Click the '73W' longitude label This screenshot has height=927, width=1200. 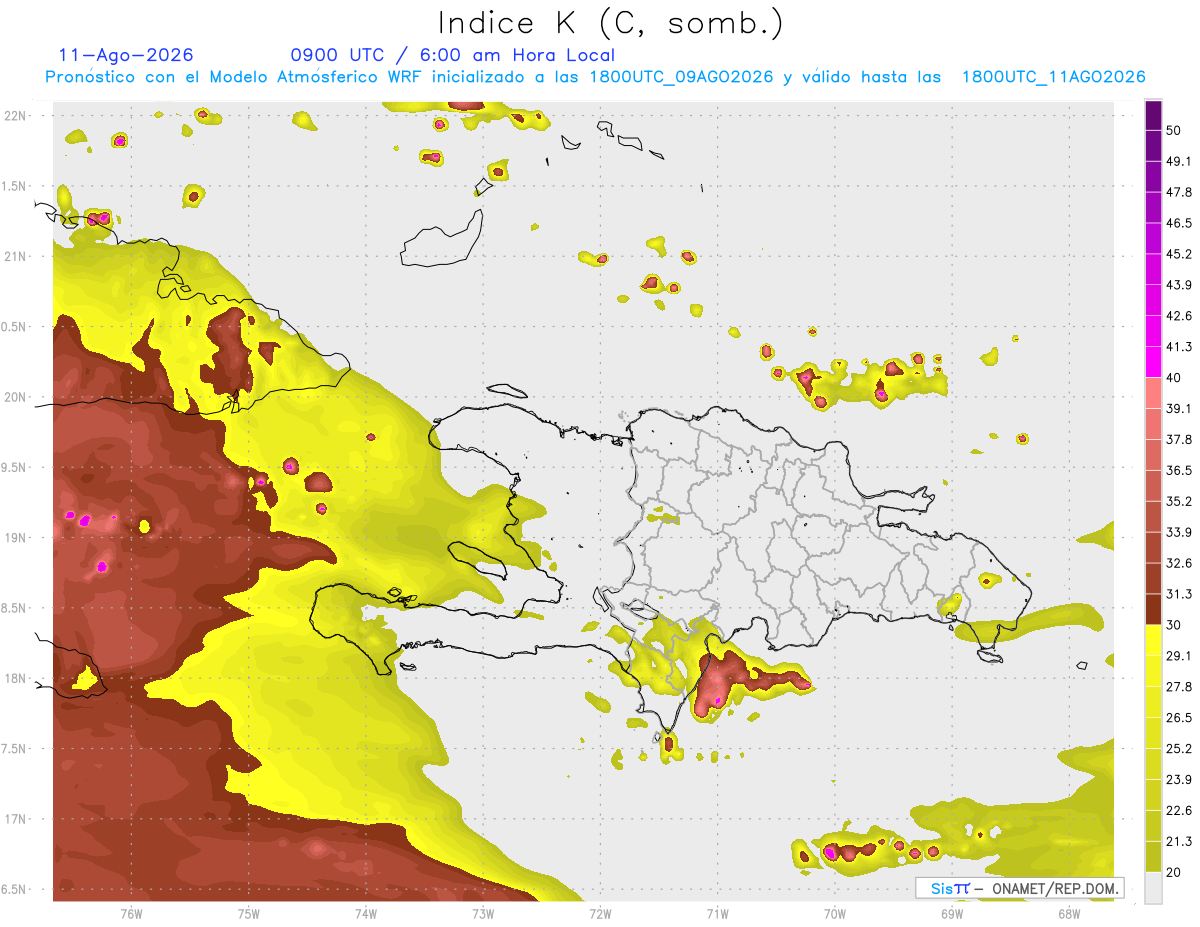(x=483, y=913)
